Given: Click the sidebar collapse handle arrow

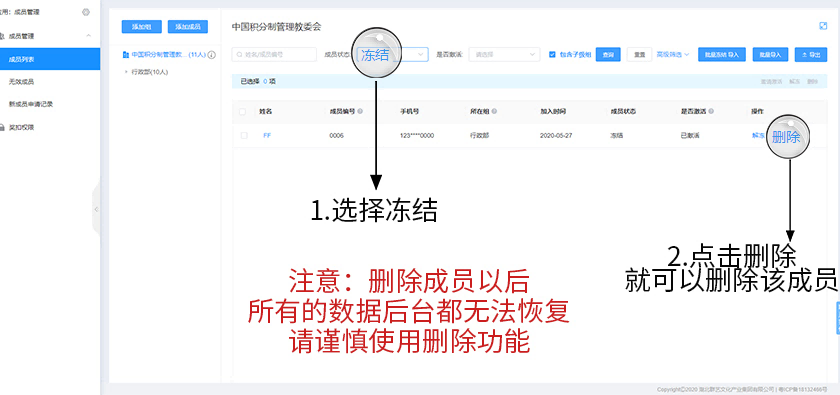Looking at the screenshot, I should pyautogui.click(x=96, y=210).
